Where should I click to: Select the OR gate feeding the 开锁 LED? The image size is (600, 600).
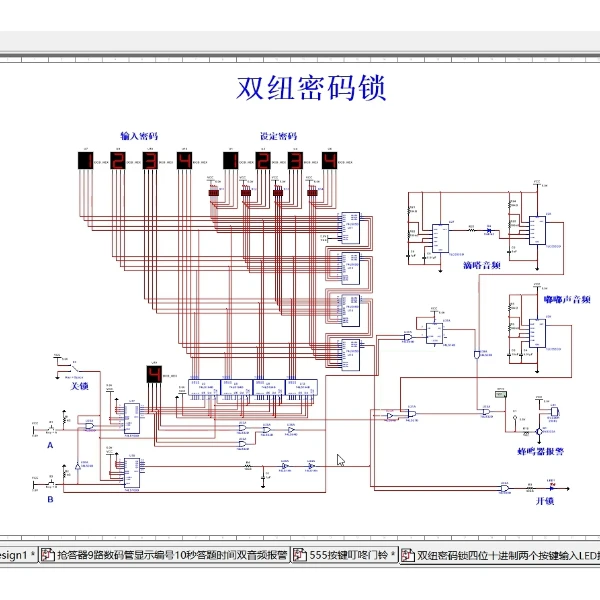coord(505,489)
